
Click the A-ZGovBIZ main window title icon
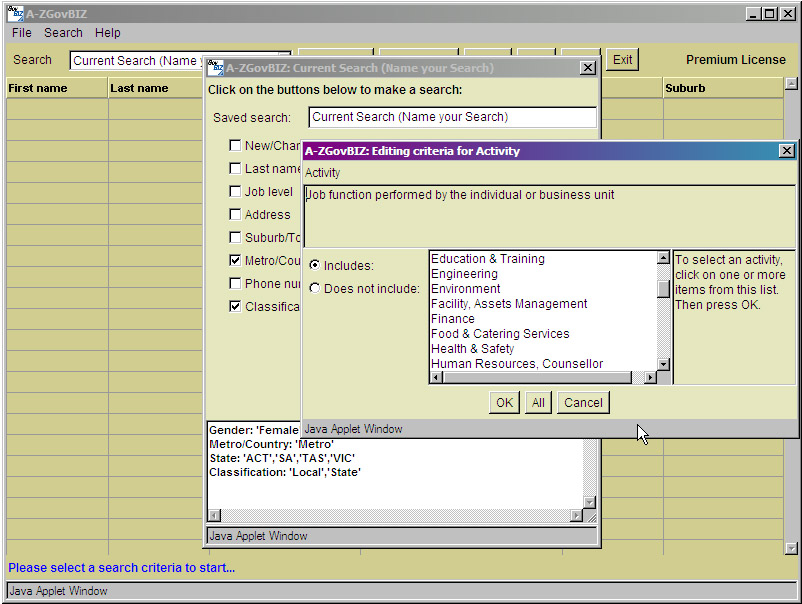click(15, 14)
